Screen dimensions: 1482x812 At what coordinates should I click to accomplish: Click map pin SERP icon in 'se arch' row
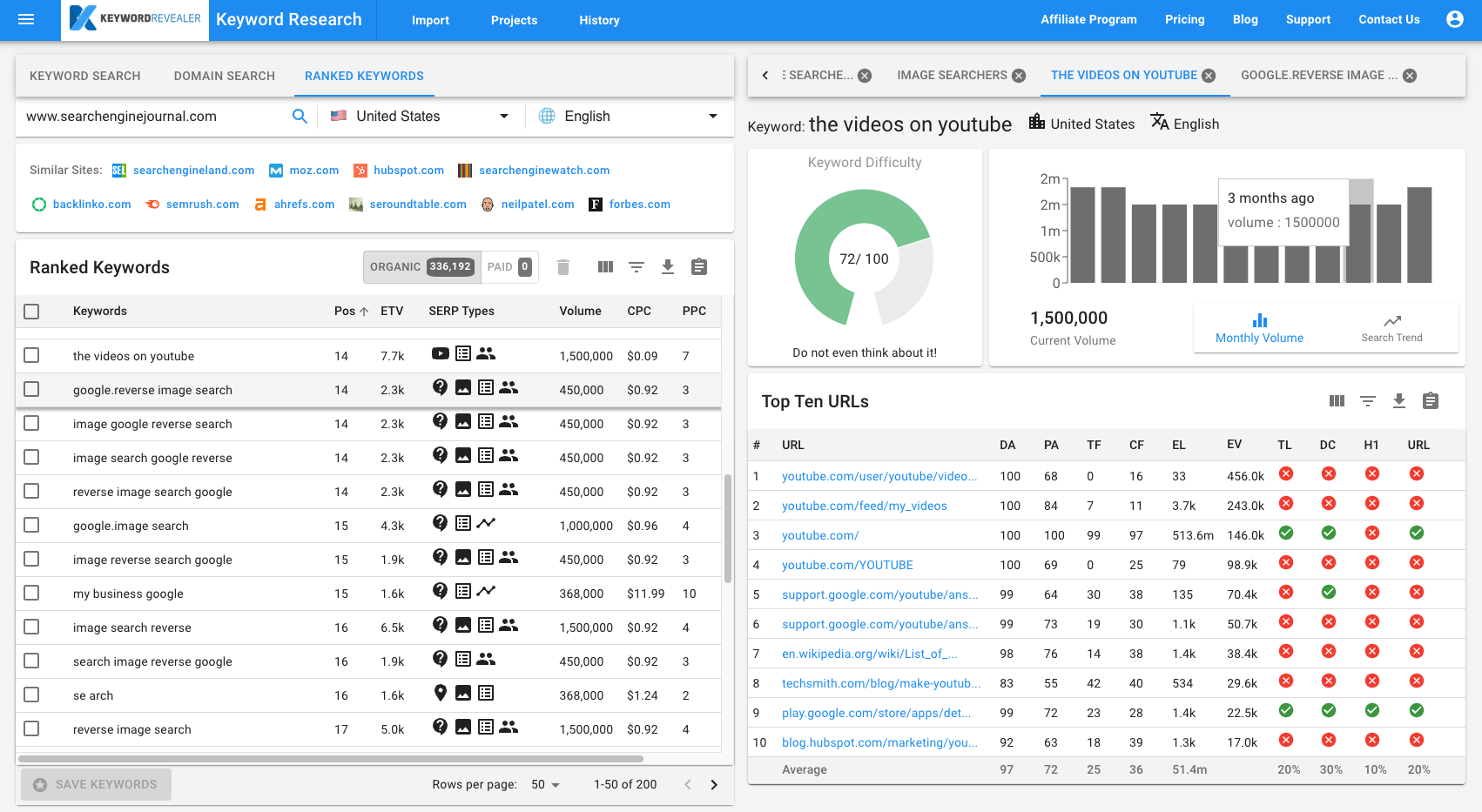pyautogui.click(x=441, y=693)
